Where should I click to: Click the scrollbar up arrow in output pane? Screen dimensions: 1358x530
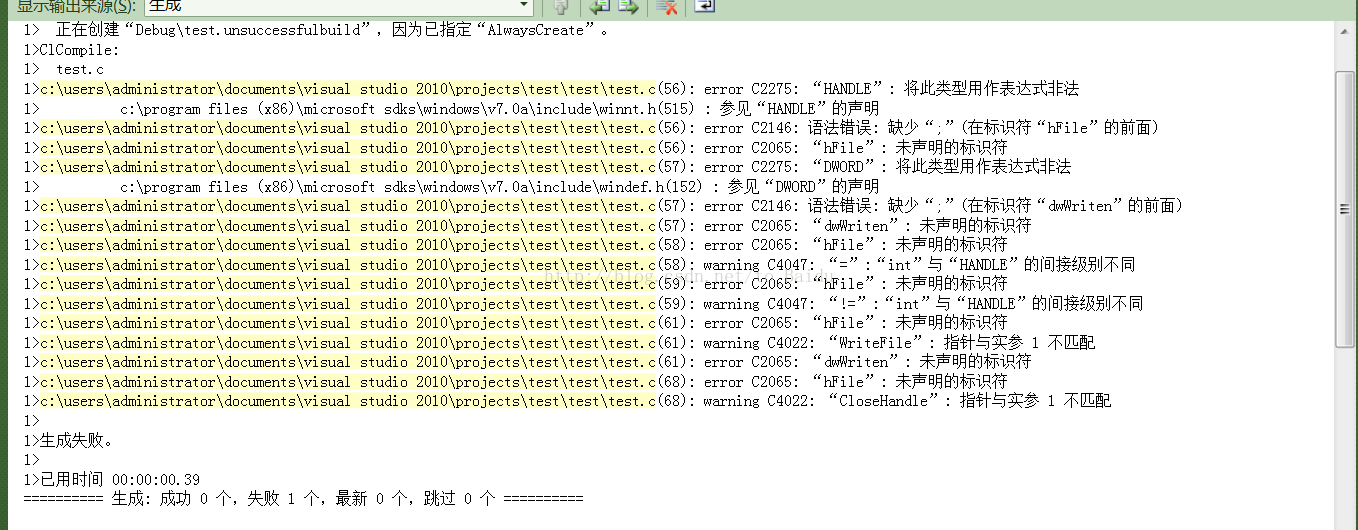coord(1347,33)
